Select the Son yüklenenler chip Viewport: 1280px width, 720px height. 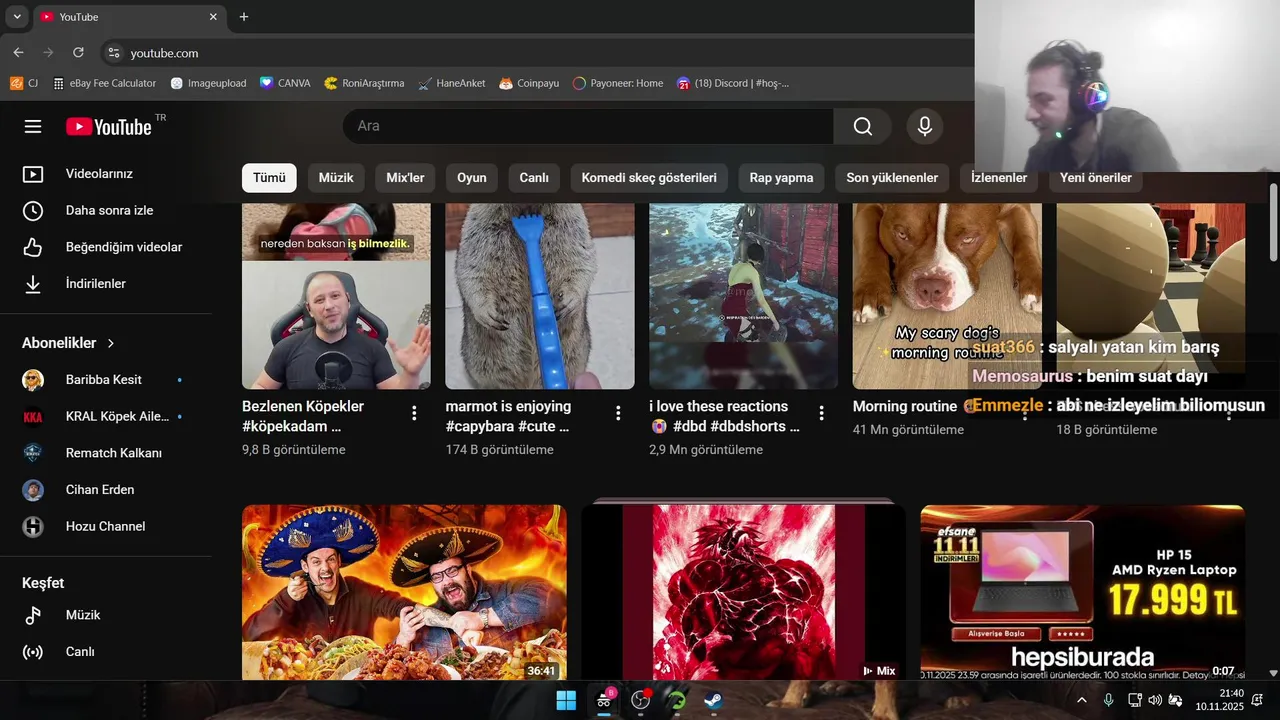pyautogui.click(x=892, y=178)
